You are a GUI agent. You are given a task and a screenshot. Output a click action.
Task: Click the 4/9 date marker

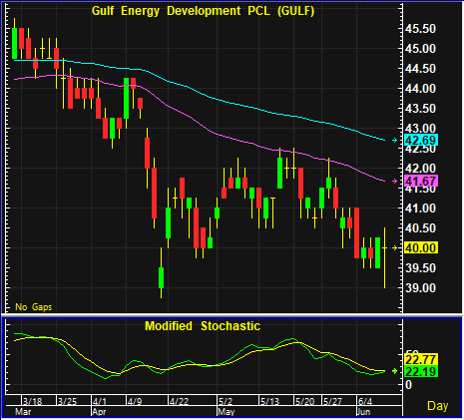coord(135,401)
